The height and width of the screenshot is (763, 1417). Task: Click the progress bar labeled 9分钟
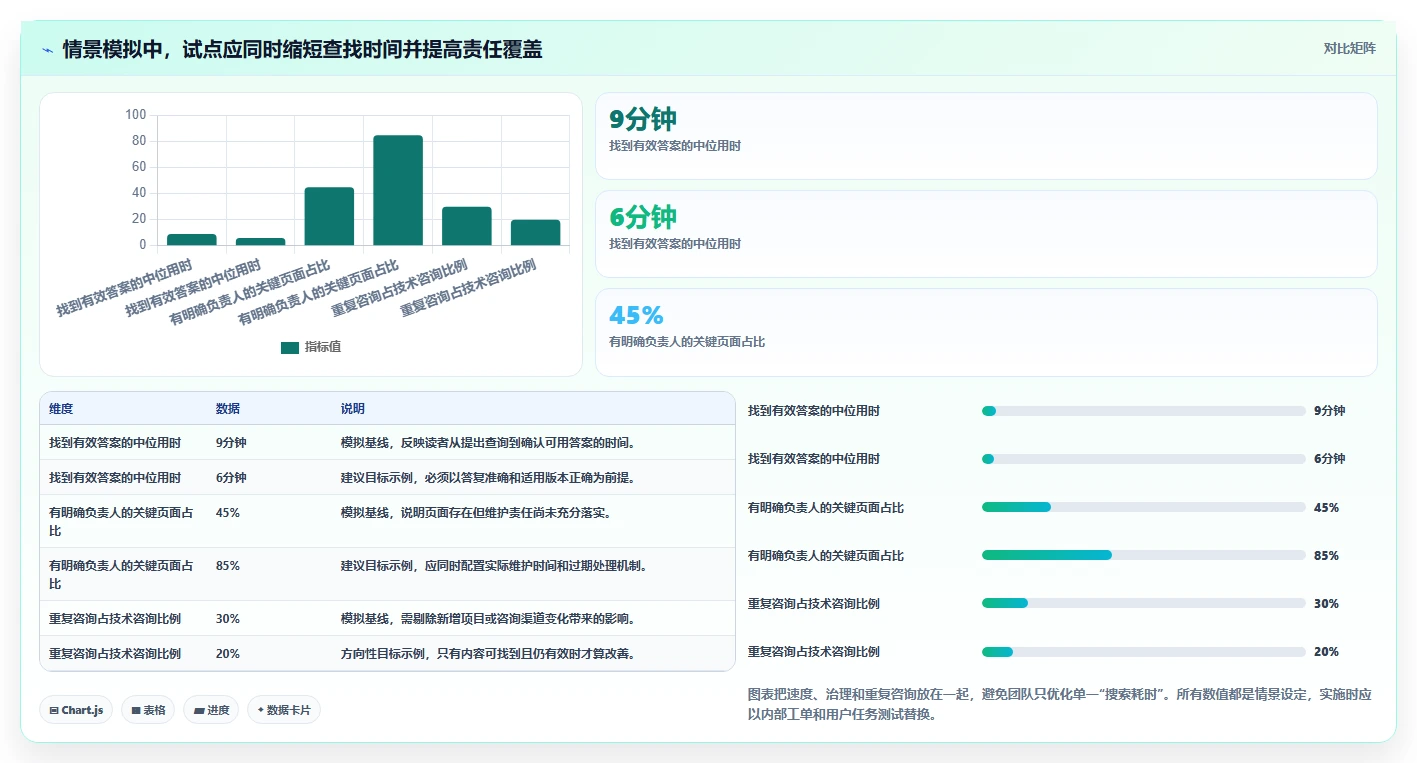[1144, 411]
